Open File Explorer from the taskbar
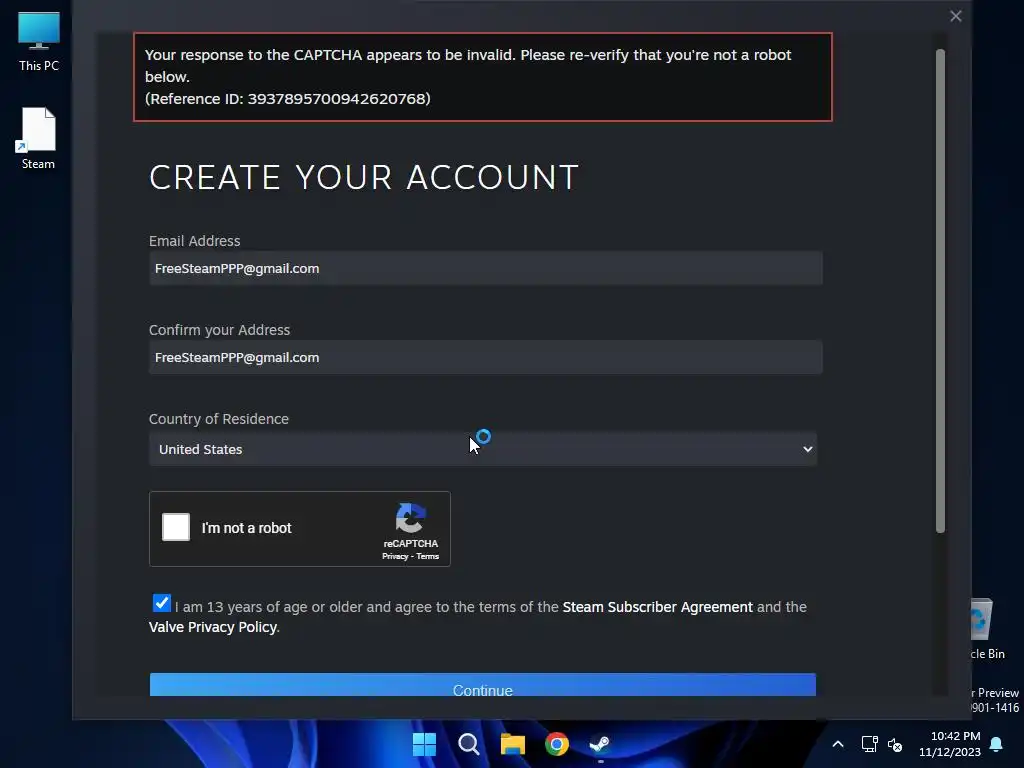Viewport: 1024px width, 768px height. [513, 744]
